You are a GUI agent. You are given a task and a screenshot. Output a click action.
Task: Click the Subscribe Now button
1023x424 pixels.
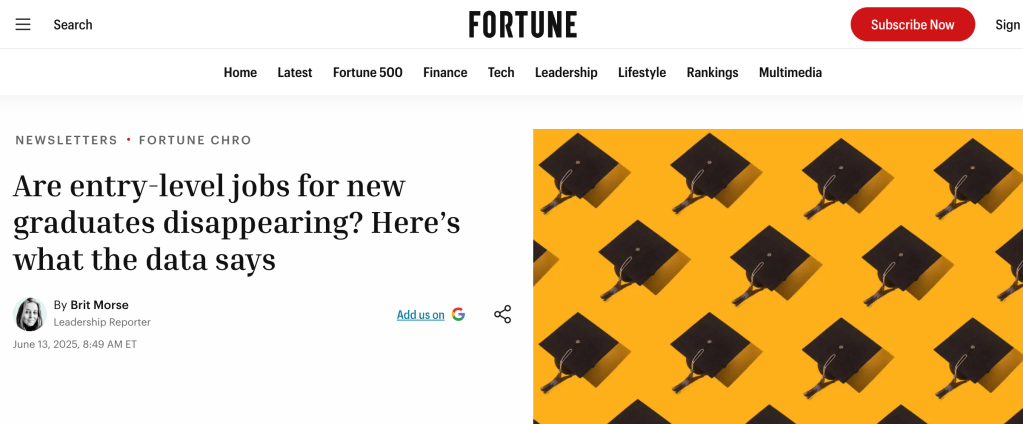point(912,24)
